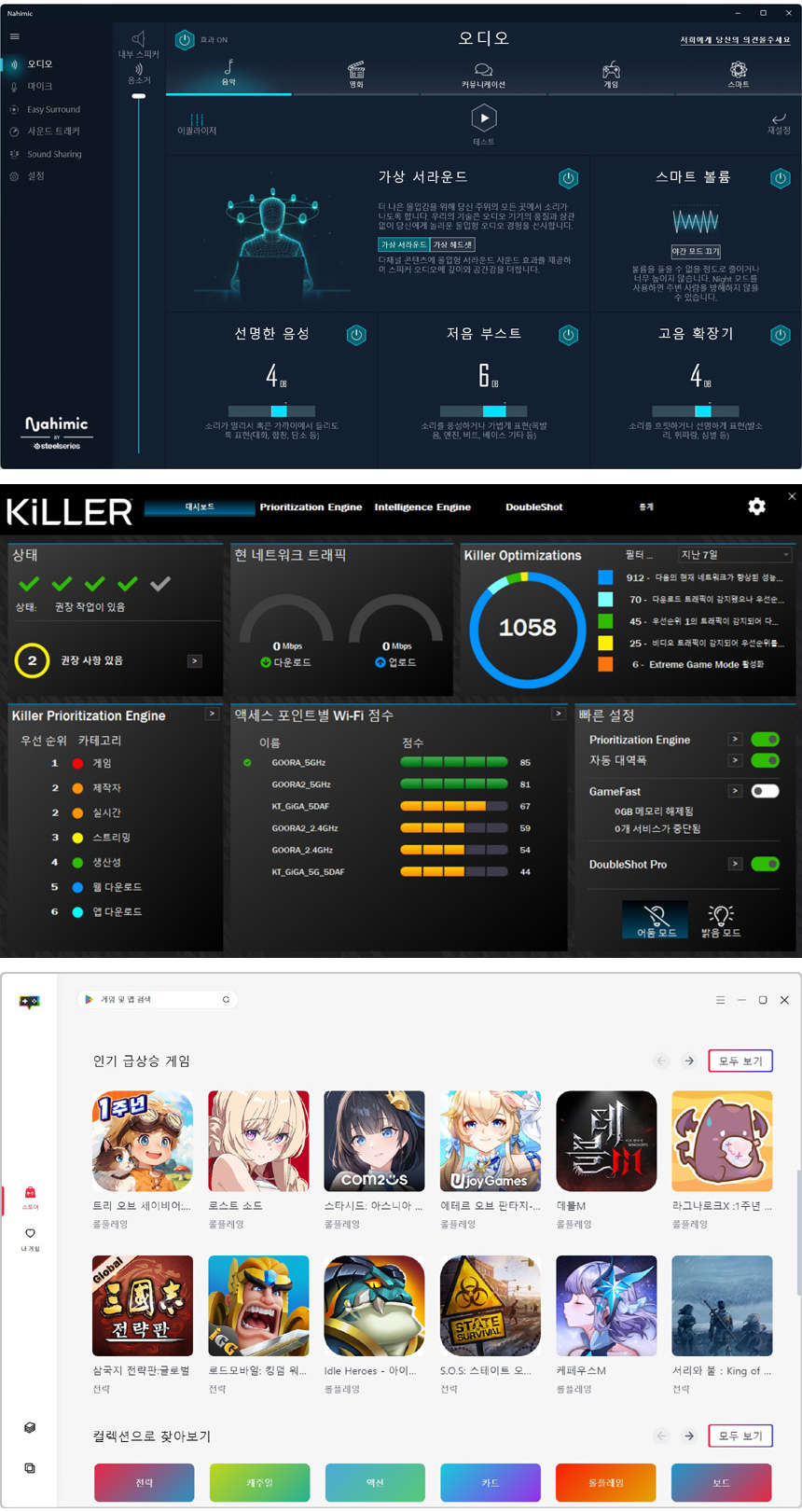This screenshot has width=802, height=1512.
Task: Click the 재설정 reset arrow icon
Action: pyautogui.click(x=779, y=118)
